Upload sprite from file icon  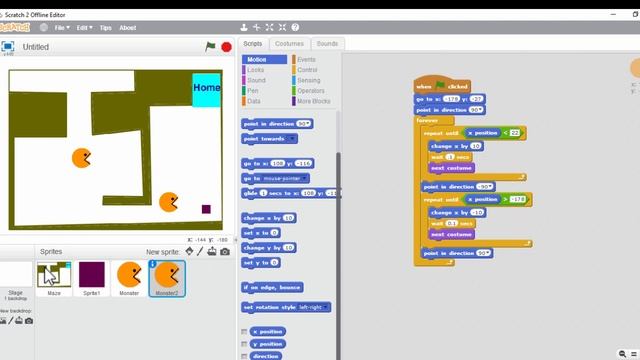tap(212, 251)
